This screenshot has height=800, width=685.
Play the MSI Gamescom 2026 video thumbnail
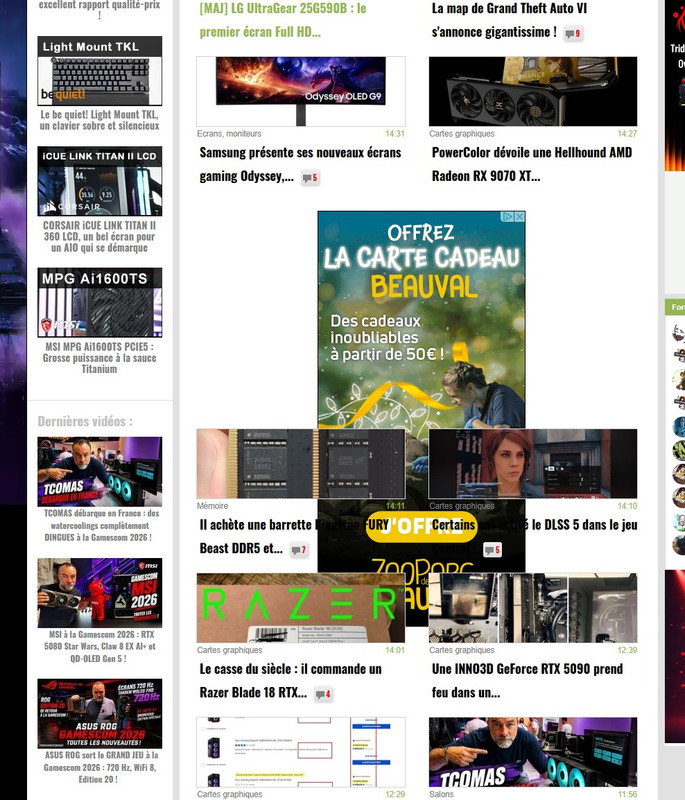99,593
